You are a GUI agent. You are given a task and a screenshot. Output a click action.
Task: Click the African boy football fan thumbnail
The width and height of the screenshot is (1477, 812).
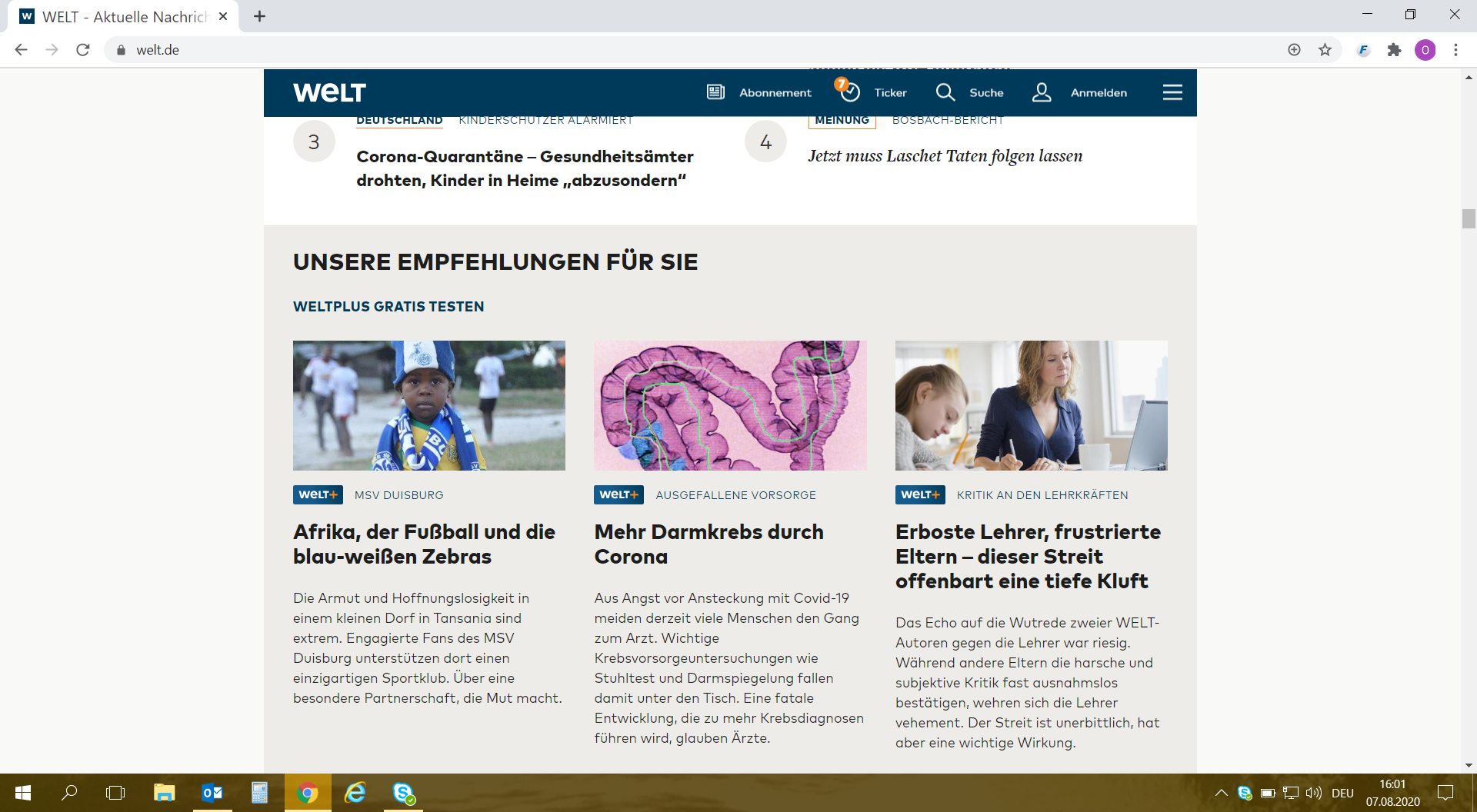point(429,405)
